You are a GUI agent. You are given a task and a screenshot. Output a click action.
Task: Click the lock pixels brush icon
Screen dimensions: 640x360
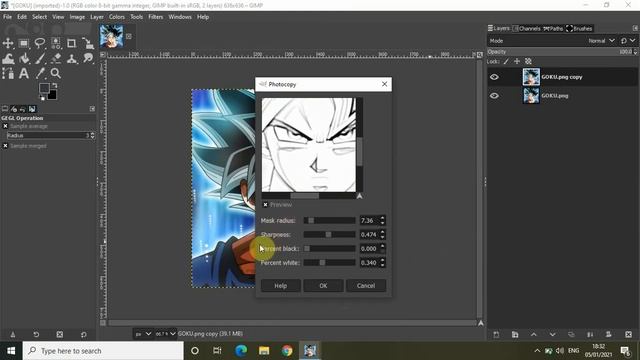tap(506, 61)
